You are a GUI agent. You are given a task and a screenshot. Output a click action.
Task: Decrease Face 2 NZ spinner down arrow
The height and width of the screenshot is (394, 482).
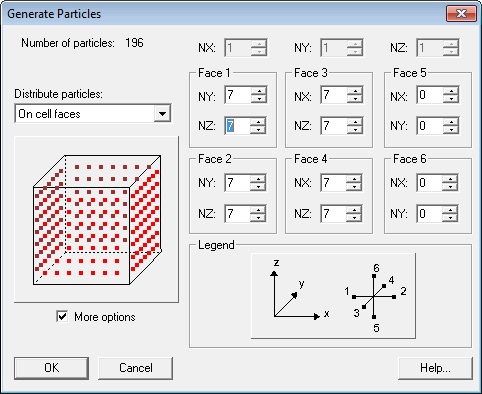[259, 217]
